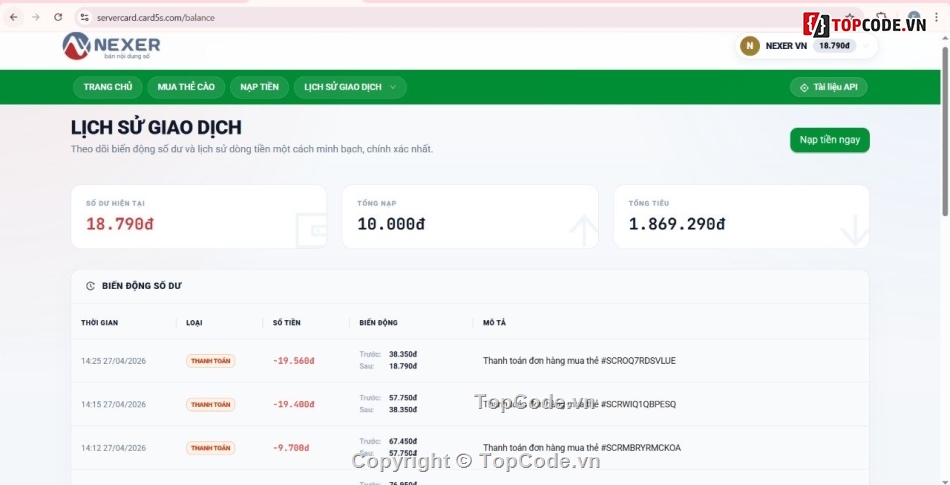The height and width of the screenshot is (485, 950).
Task: Click order description #SCRMBRYRMCKOA
Action: (582, 448)
